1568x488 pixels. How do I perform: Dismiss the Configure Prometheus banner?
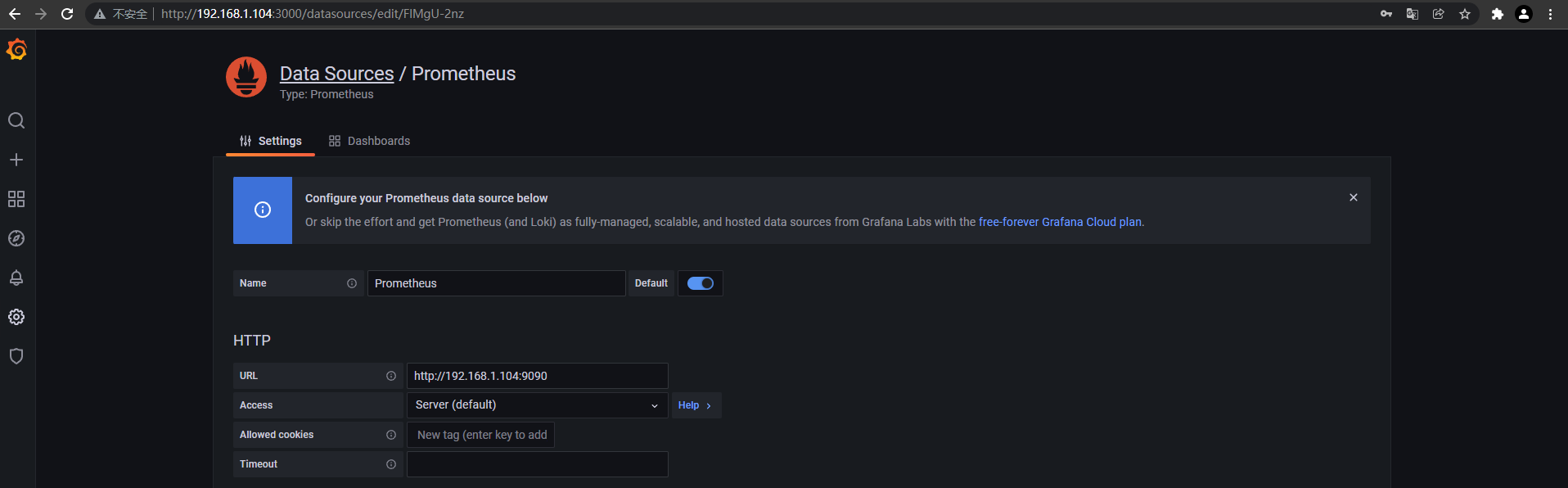coord(1354,197)
